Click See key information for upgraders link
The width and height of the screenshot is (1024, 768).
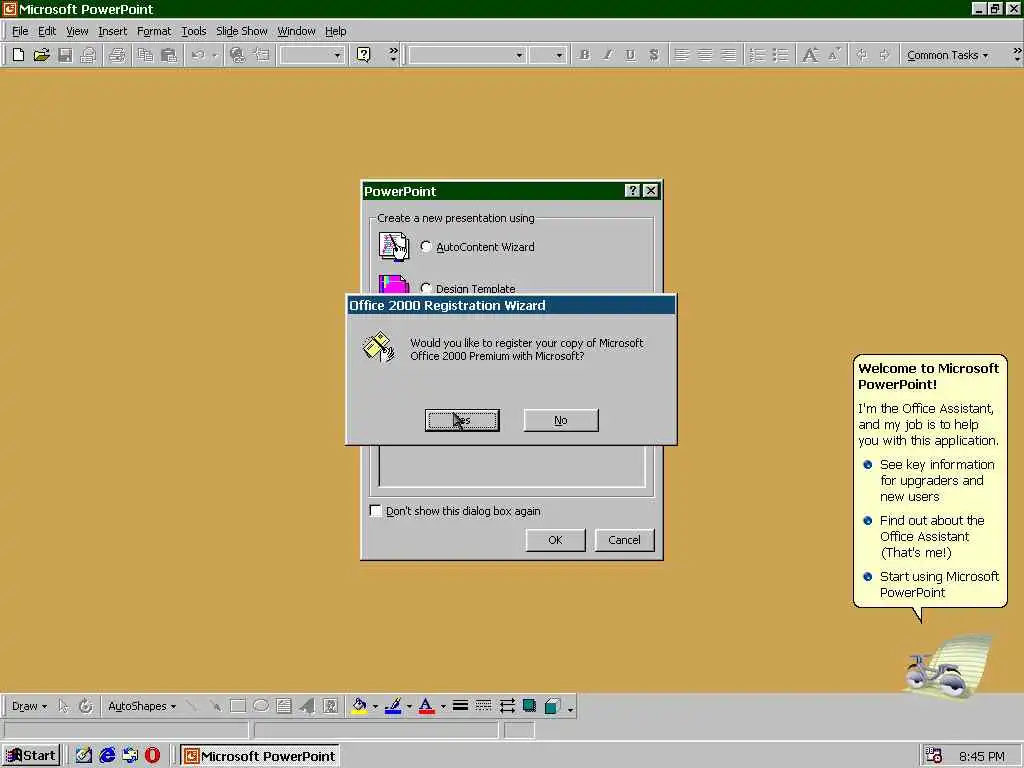[x=936, y=480]
